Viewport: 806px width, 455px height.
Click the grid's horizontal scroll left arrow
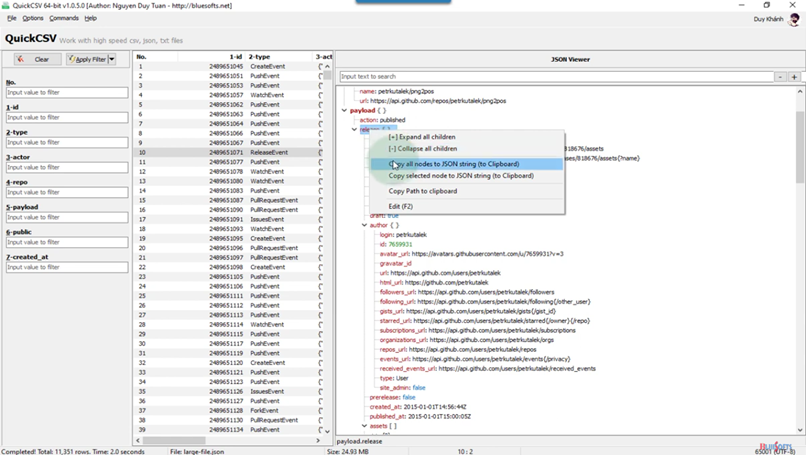[138, 441]
